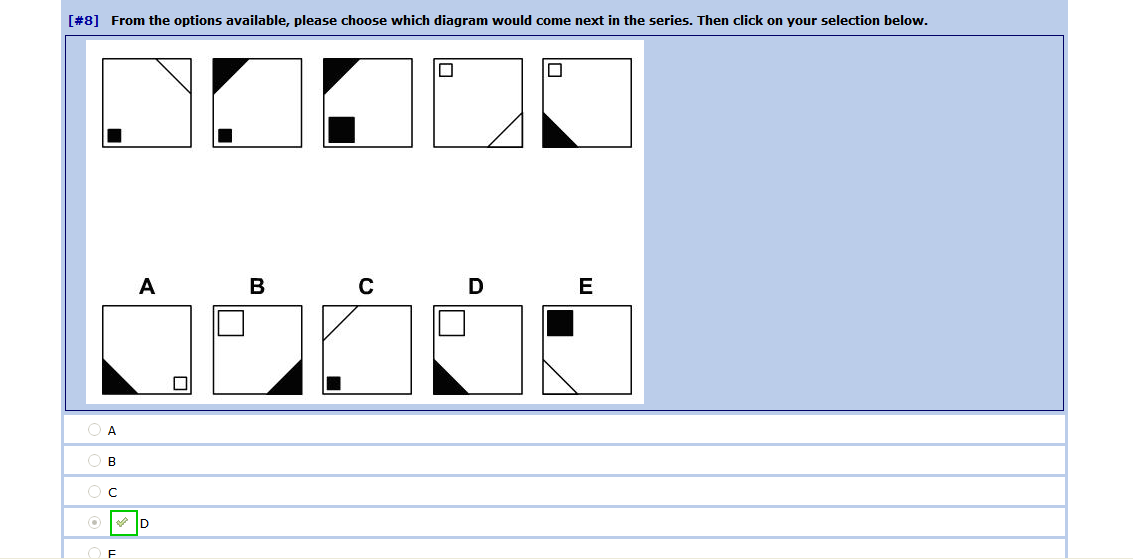Click the third series diagram with large square
This screenshot has width=1133, height=560.
368,103
